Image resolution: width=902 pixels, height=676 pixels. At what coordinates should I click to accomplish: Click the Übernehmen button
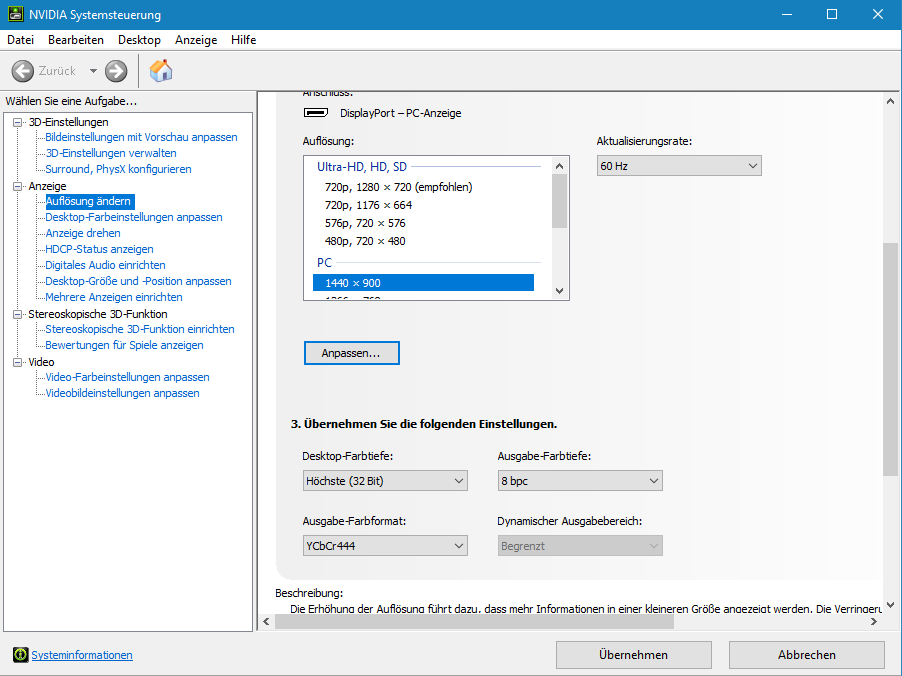[x=633, y=655]
